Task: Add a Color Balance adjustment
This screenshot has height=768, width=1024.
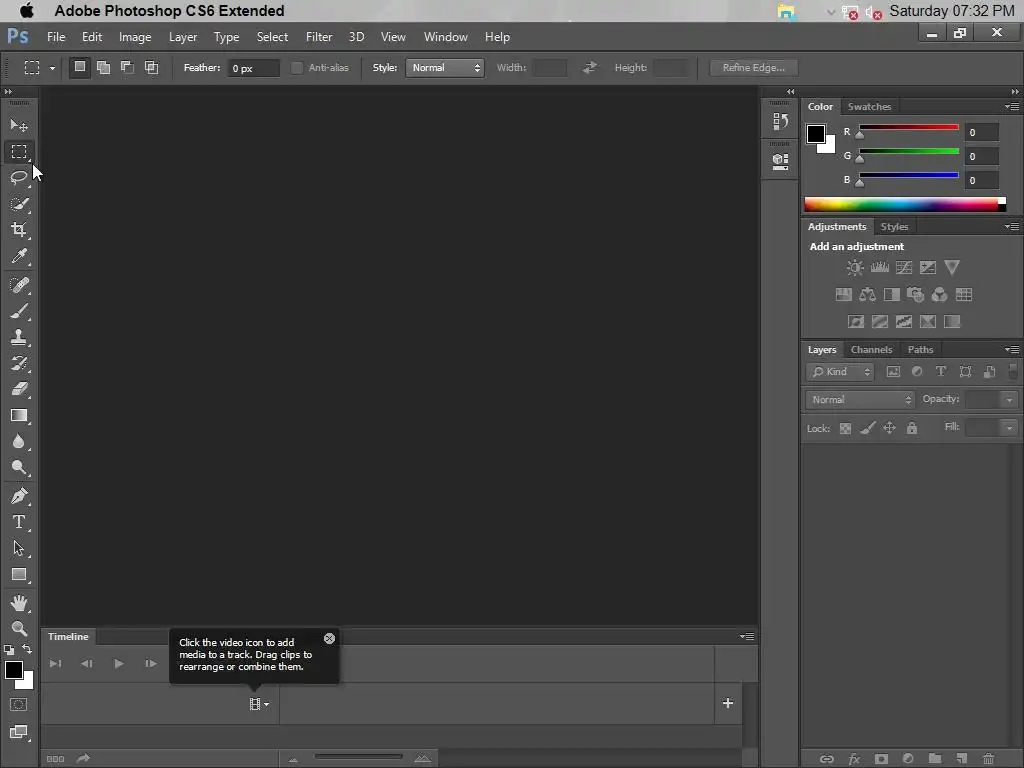Action: pos(867,295)
